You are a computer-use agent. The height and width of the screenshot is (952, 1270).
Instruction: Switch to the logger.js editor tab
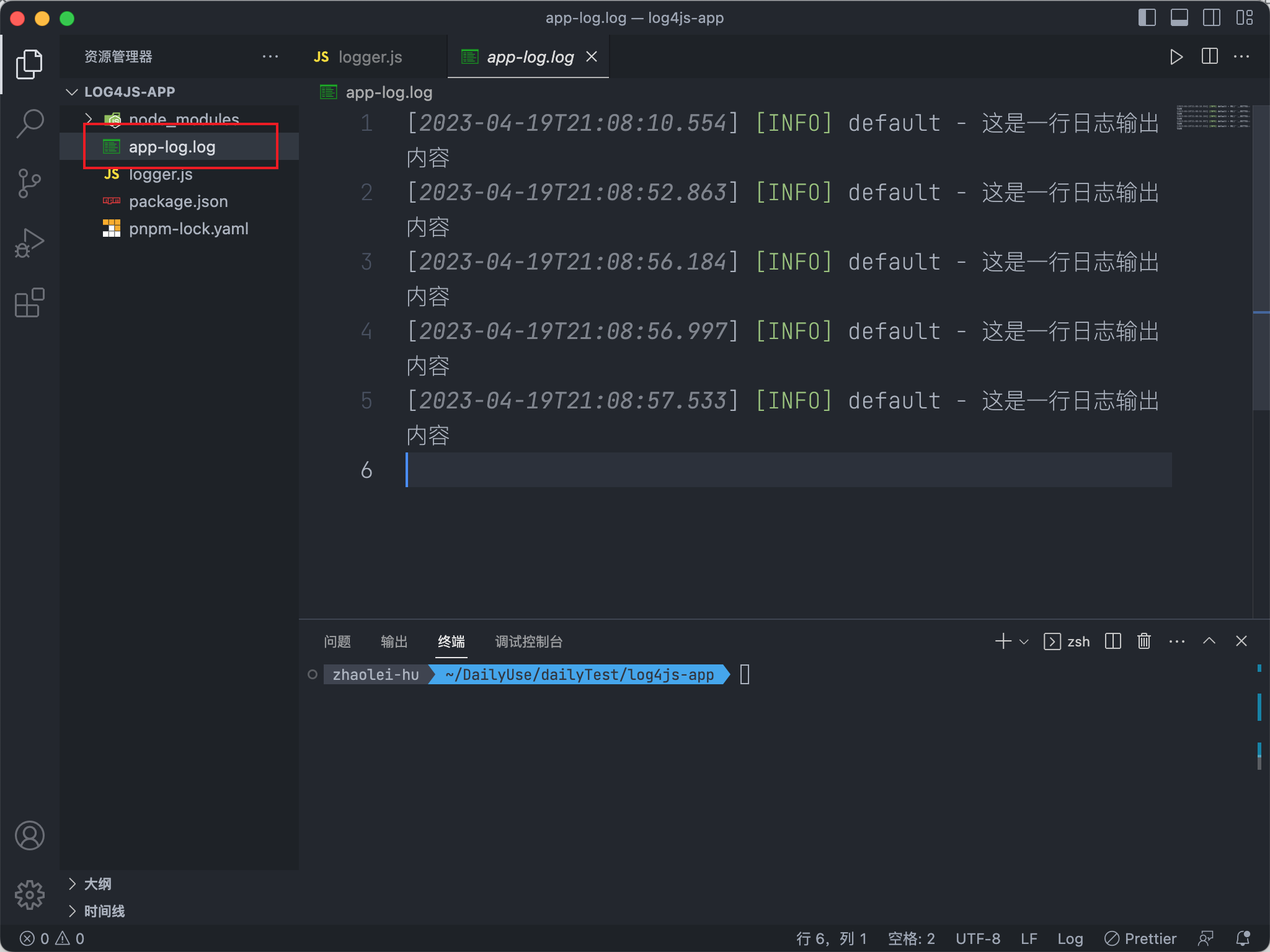pos(370,57)
